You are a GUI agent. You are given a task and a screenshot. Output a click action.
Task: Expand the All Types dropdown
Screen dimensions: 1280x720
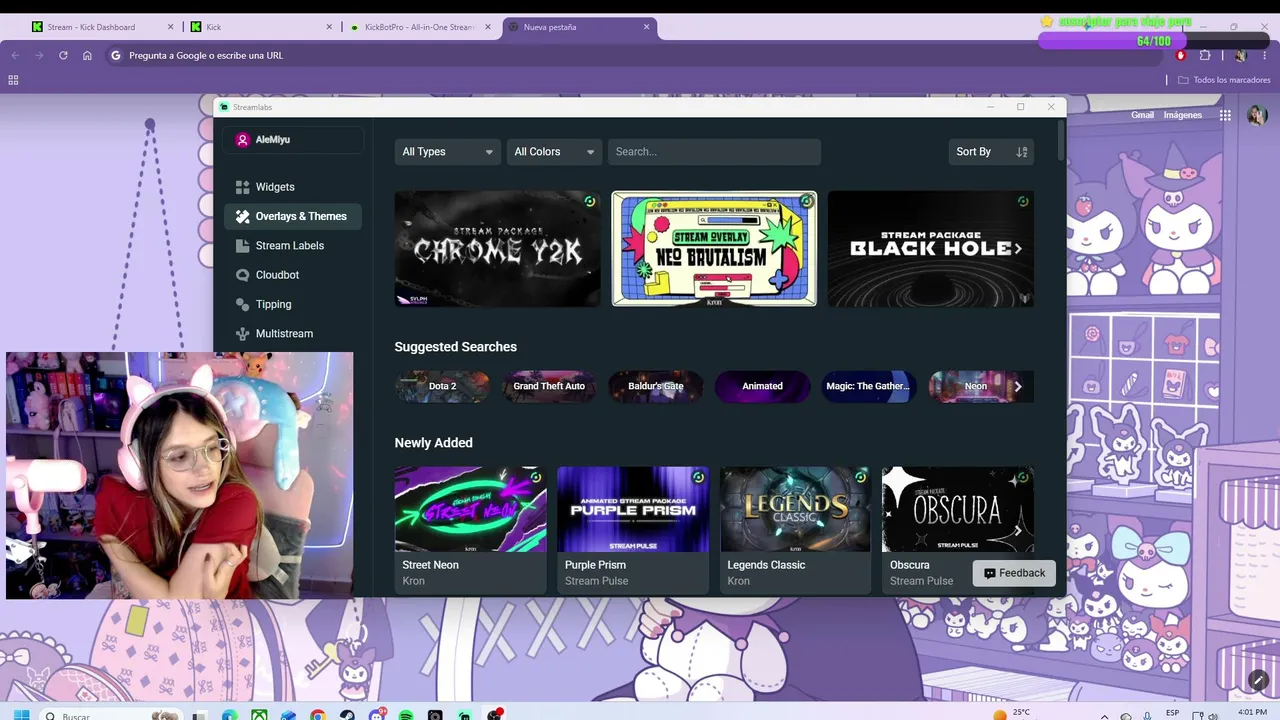[447, 152]
